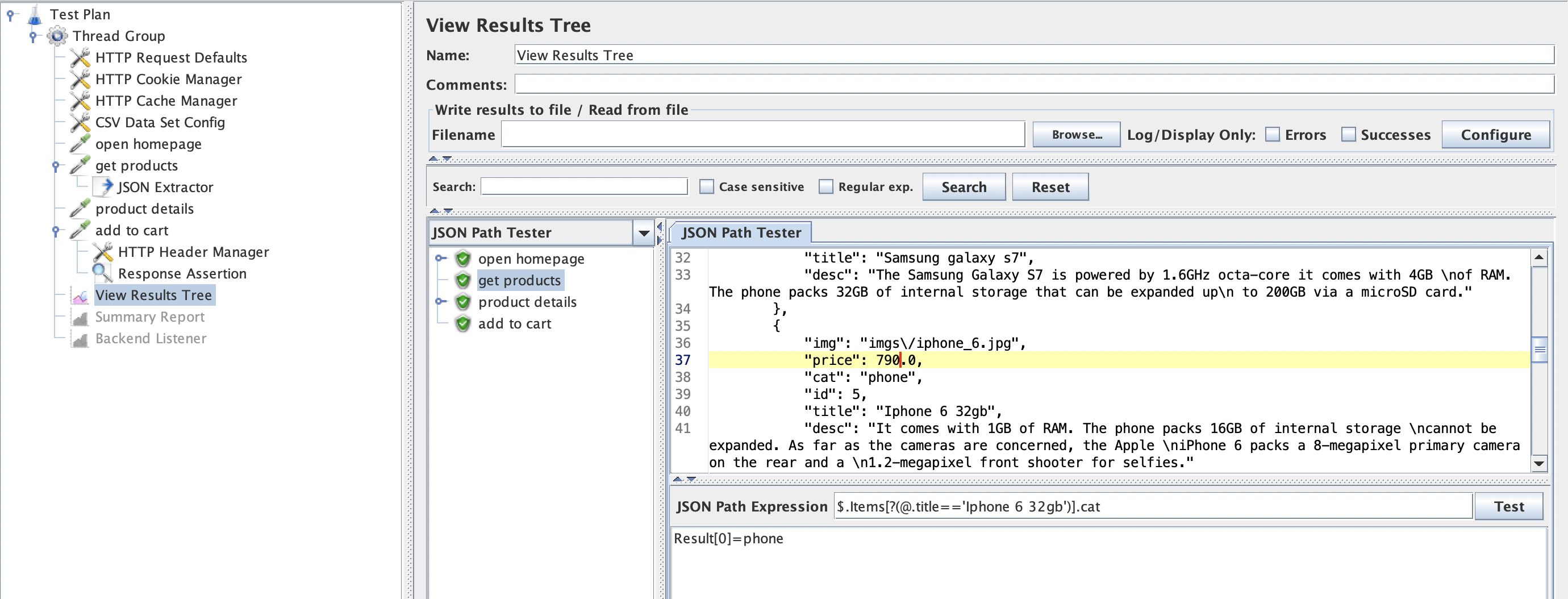Select the CSV Data Set Config tree item

pyautogui.click(x=160, y=122)
